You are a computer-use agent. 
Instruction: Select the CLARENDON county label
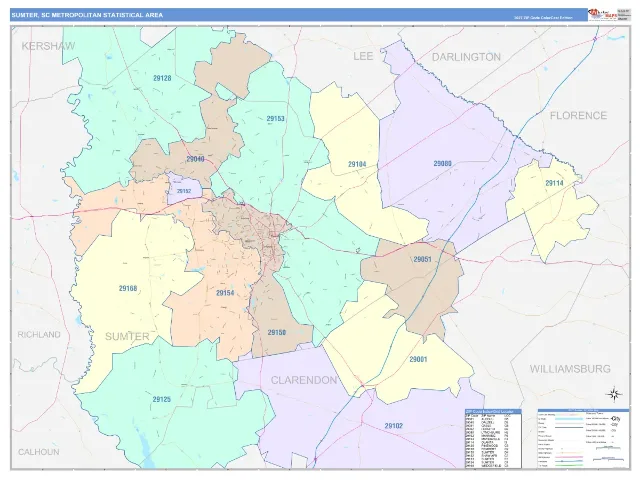click(x=304, y=380)
